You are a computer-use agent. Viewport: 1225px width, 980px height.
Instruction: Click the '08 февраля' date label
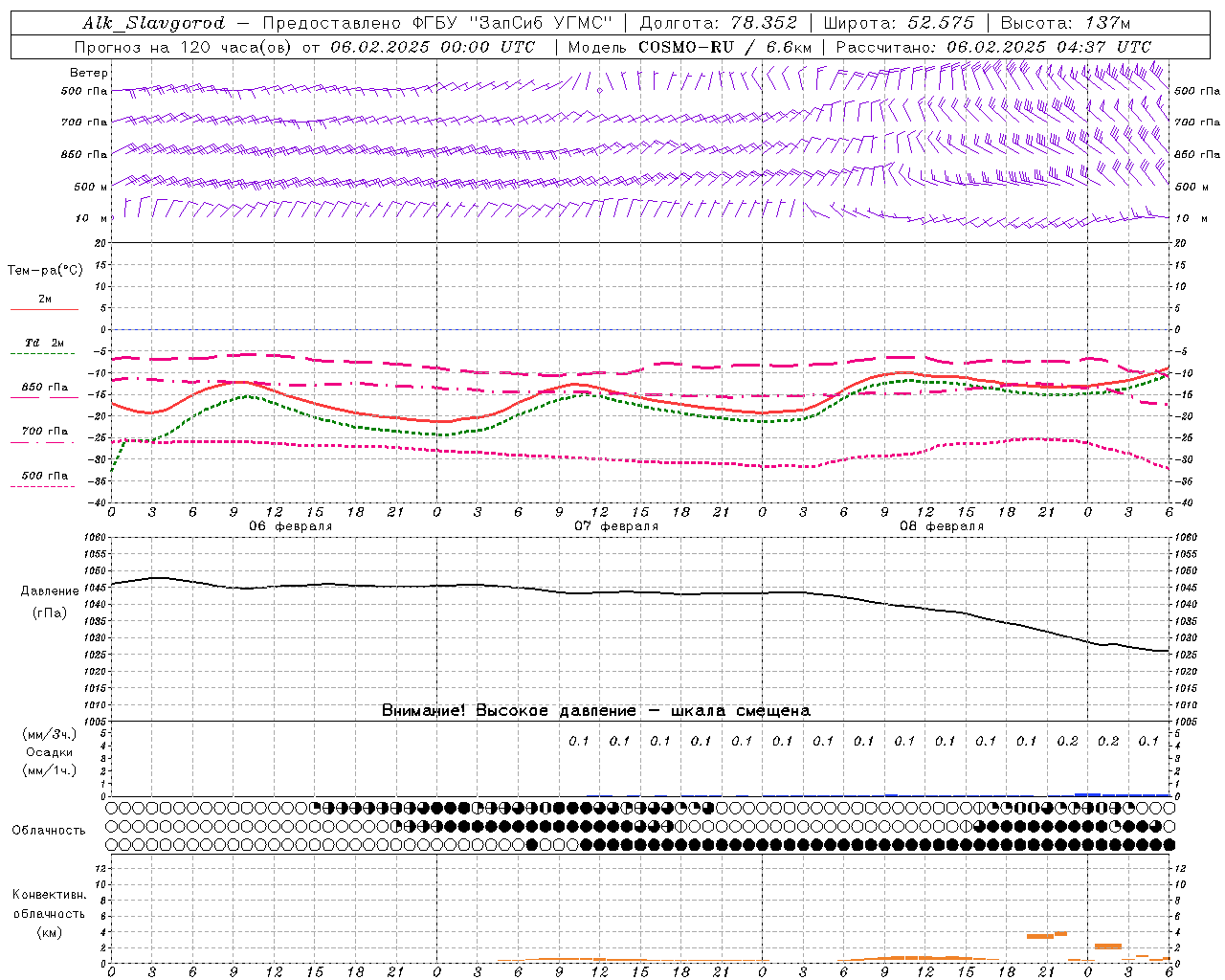942,526
